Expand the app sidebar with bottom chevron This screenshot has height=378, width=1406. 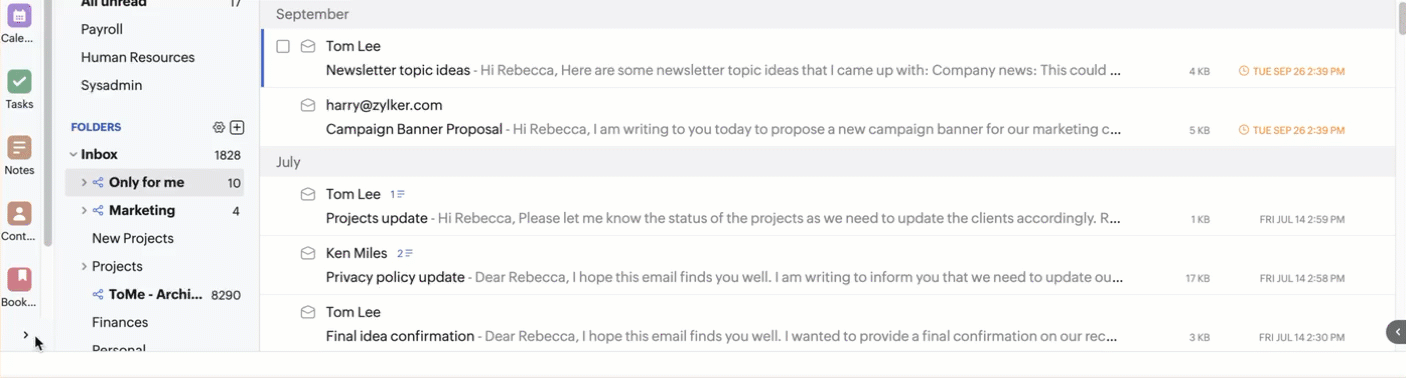click(x=26, y=335)
